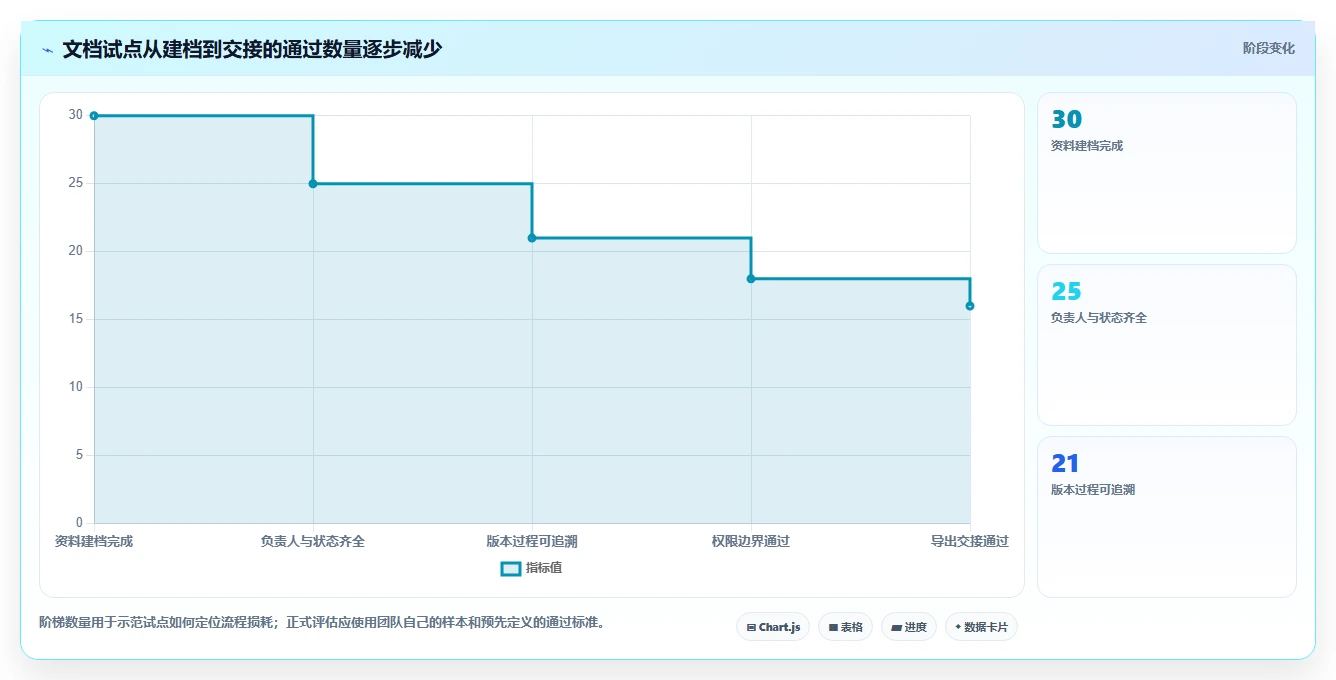Image resolution: width=1336 pixels, height=680 pixels.
Task: Click the 版本过程可追溯 x-axis label
Action: coord(532,541)
